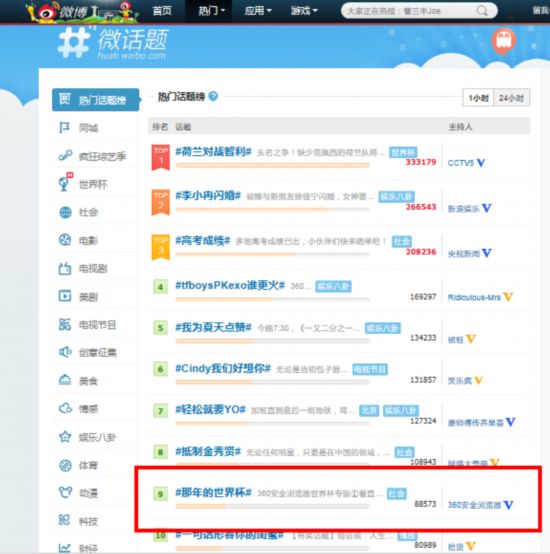Open host link 360安全浏览器
The width and height of the screenshot is (550, 554).
pos(474,505)
